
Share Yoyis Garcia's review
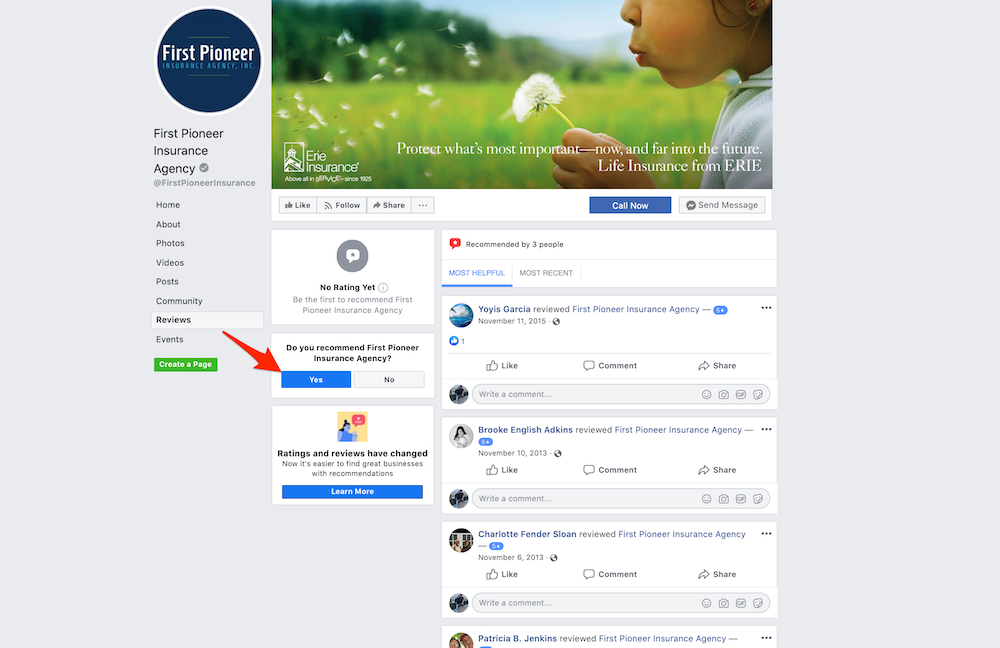pyautogui.click(x=717, y=366)
